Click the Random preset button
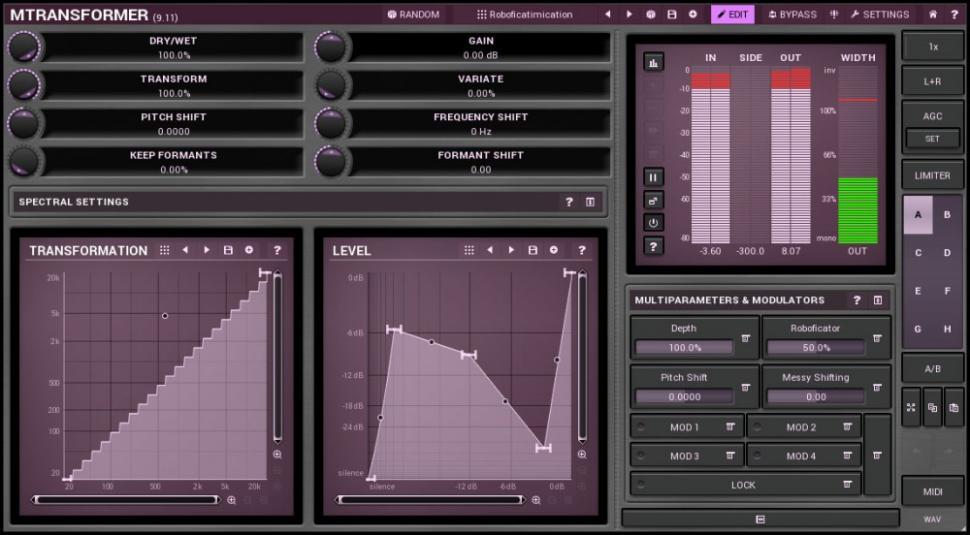Screen dimensions: 970x535 pos(413,14)
